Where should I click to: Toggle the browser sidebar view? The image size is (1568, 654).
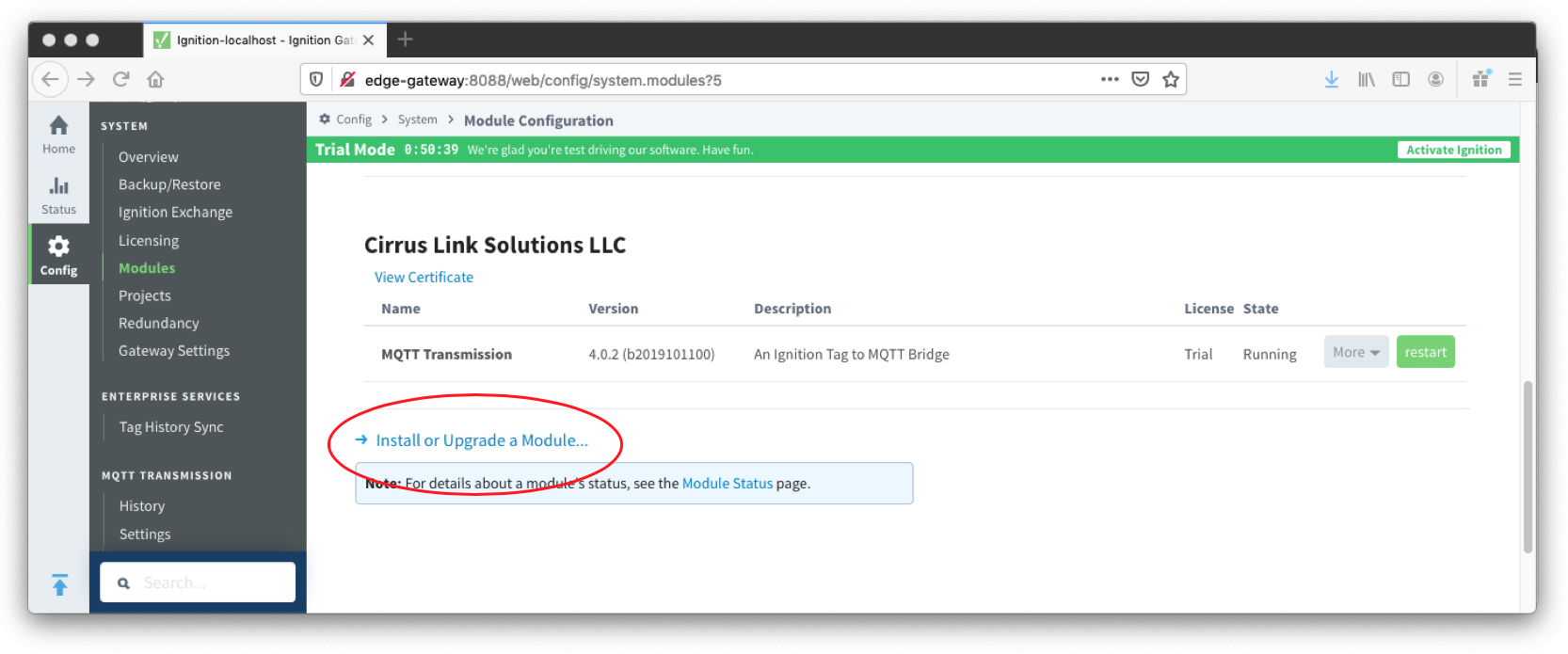(x=1400, y=79)
